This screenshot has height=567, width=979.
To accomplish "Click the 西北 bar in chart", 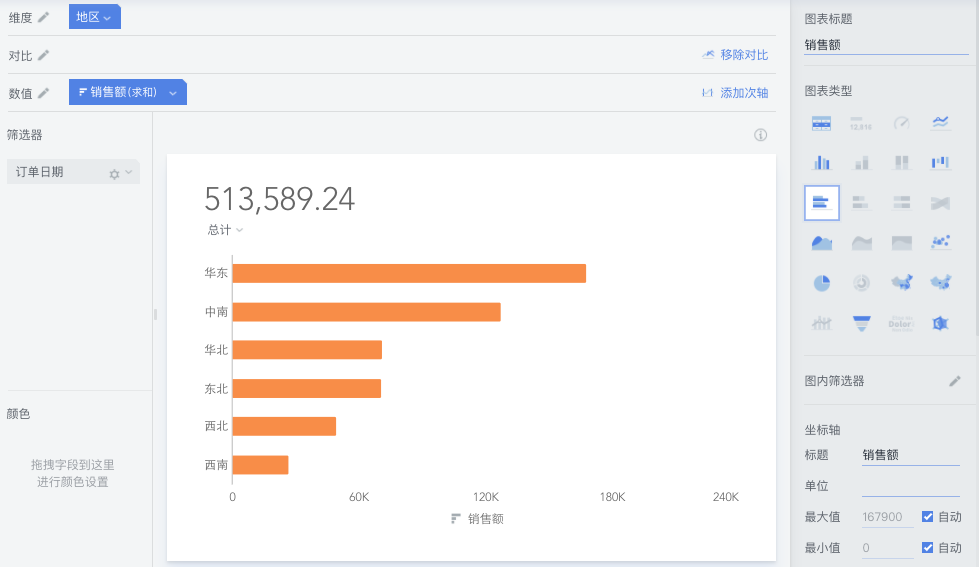I will point(284,426).
